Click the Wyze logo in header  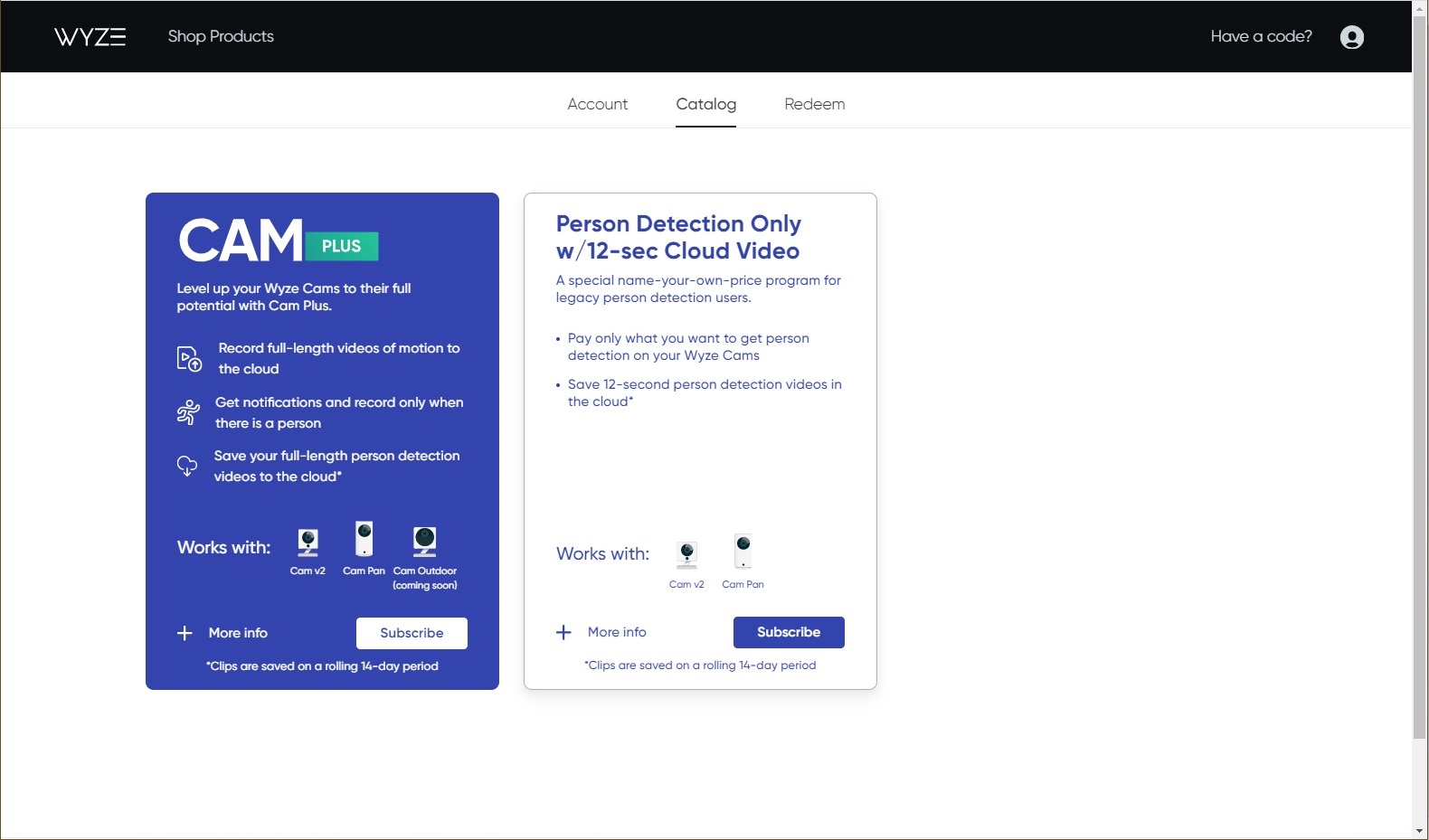coord(90,36)
